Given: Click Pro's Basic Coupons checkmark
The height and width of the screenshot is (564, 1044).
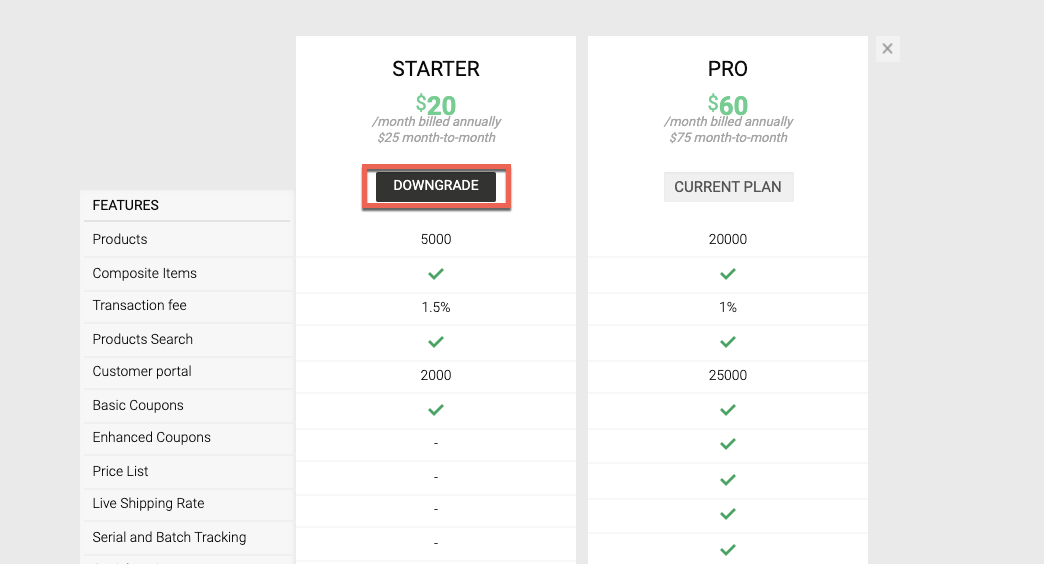Looking at the screenshot, I should pos(728,410).
